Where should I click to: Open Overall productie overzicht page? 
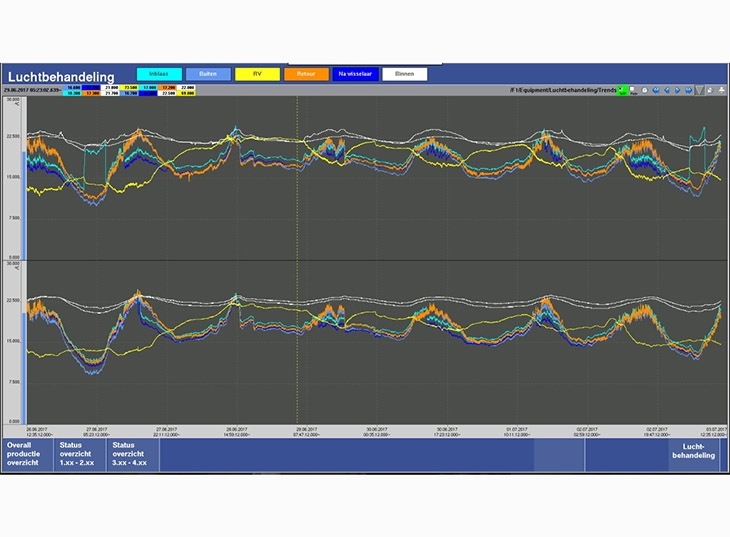pyautogui.click(x=27, y=454)
